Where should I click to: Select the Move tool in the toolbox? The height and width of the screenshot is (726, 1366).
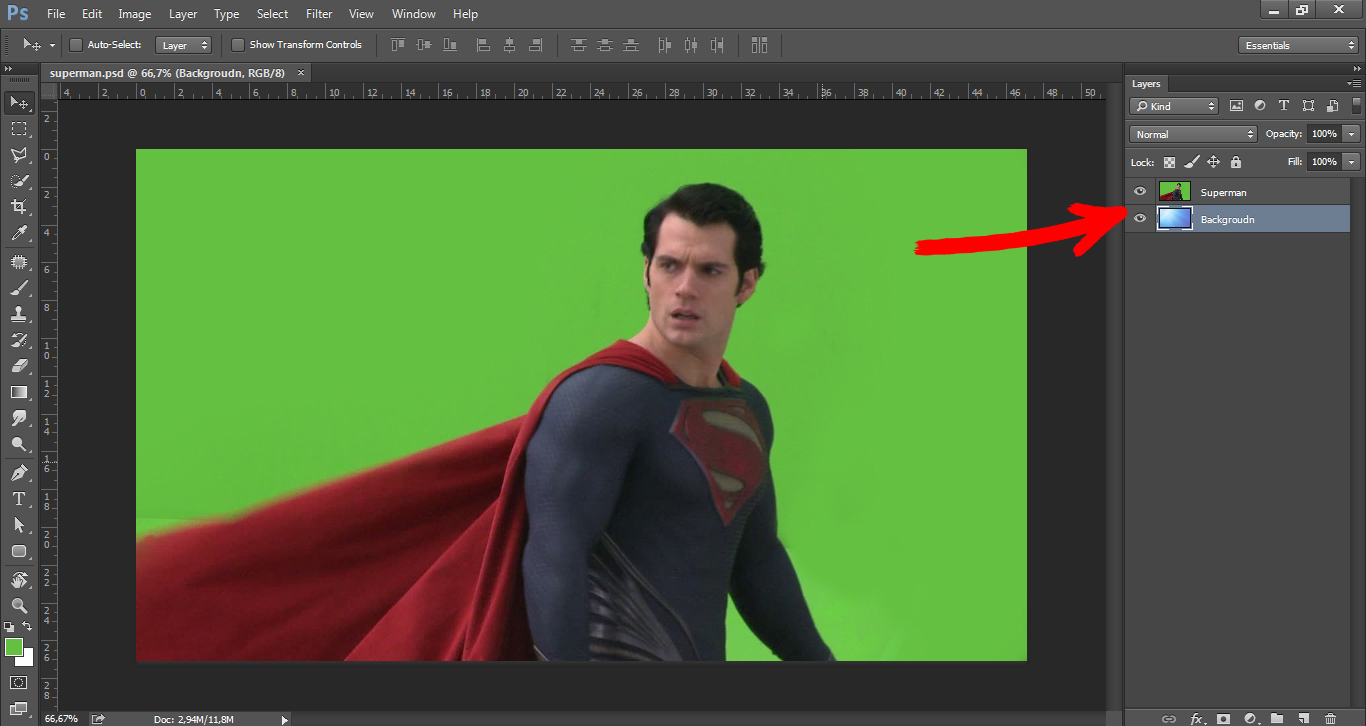click(x=19, y=103)
